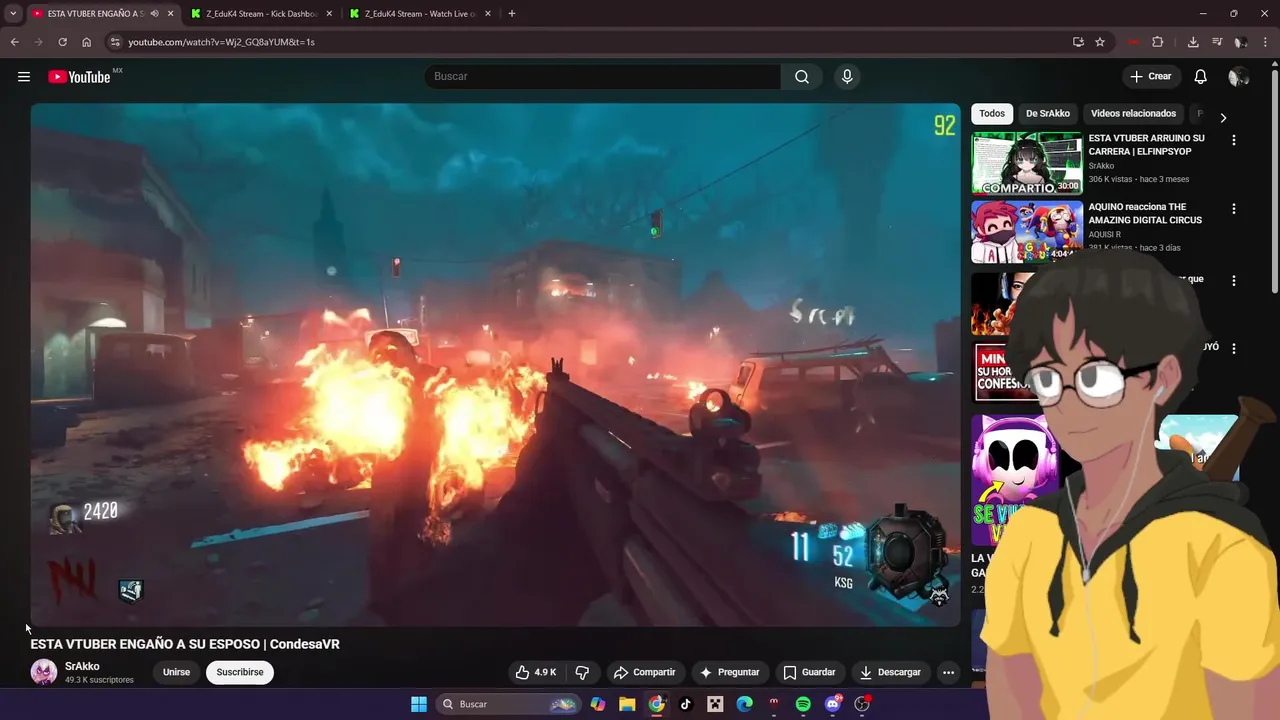Image resolution: width=1280 pixels, height=720 pixels.
Task: Bookmark this page with star icon
Action: [1100, 42]
